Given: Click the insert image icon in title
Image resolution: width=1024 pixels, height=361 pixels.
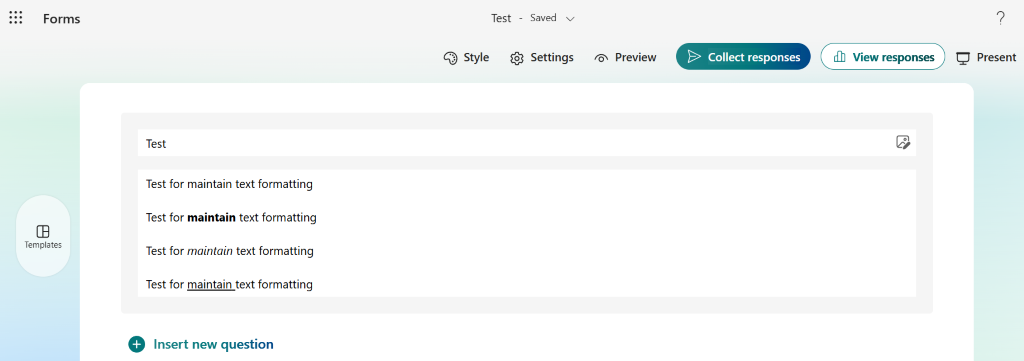Looking at the screenshot, I should coord(903,142).
